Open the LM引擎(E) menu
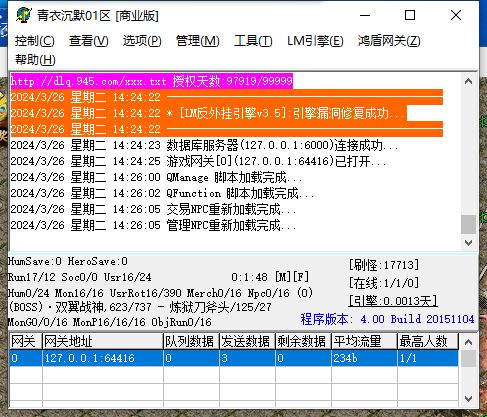Viewport: 487px width, 417px height. point(315,41)
